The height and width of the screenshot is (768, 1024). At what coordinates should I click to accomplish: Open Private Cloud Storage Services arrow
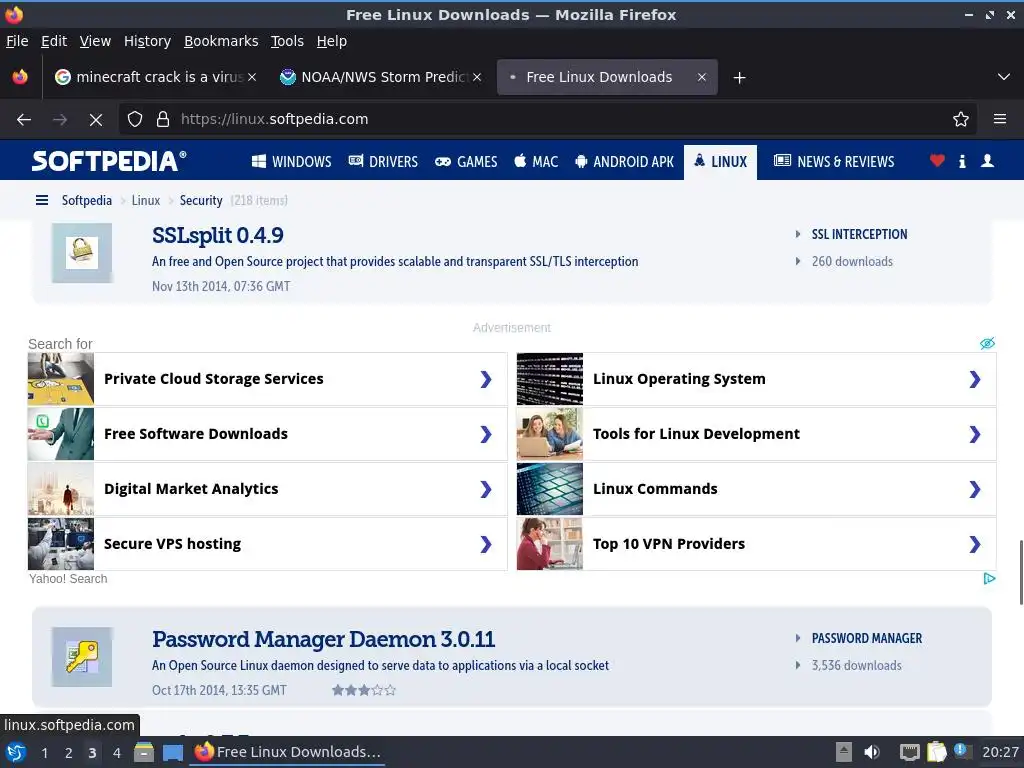tap(486, 379)
